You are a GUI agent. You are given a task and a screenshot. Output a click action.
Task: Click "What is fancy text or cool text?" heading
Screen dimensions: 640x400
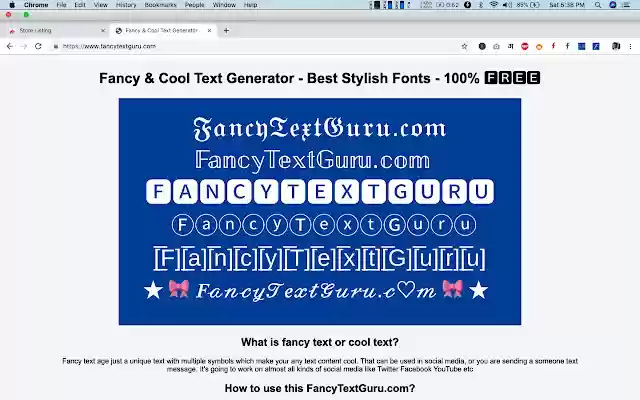(x=320, y=342)
